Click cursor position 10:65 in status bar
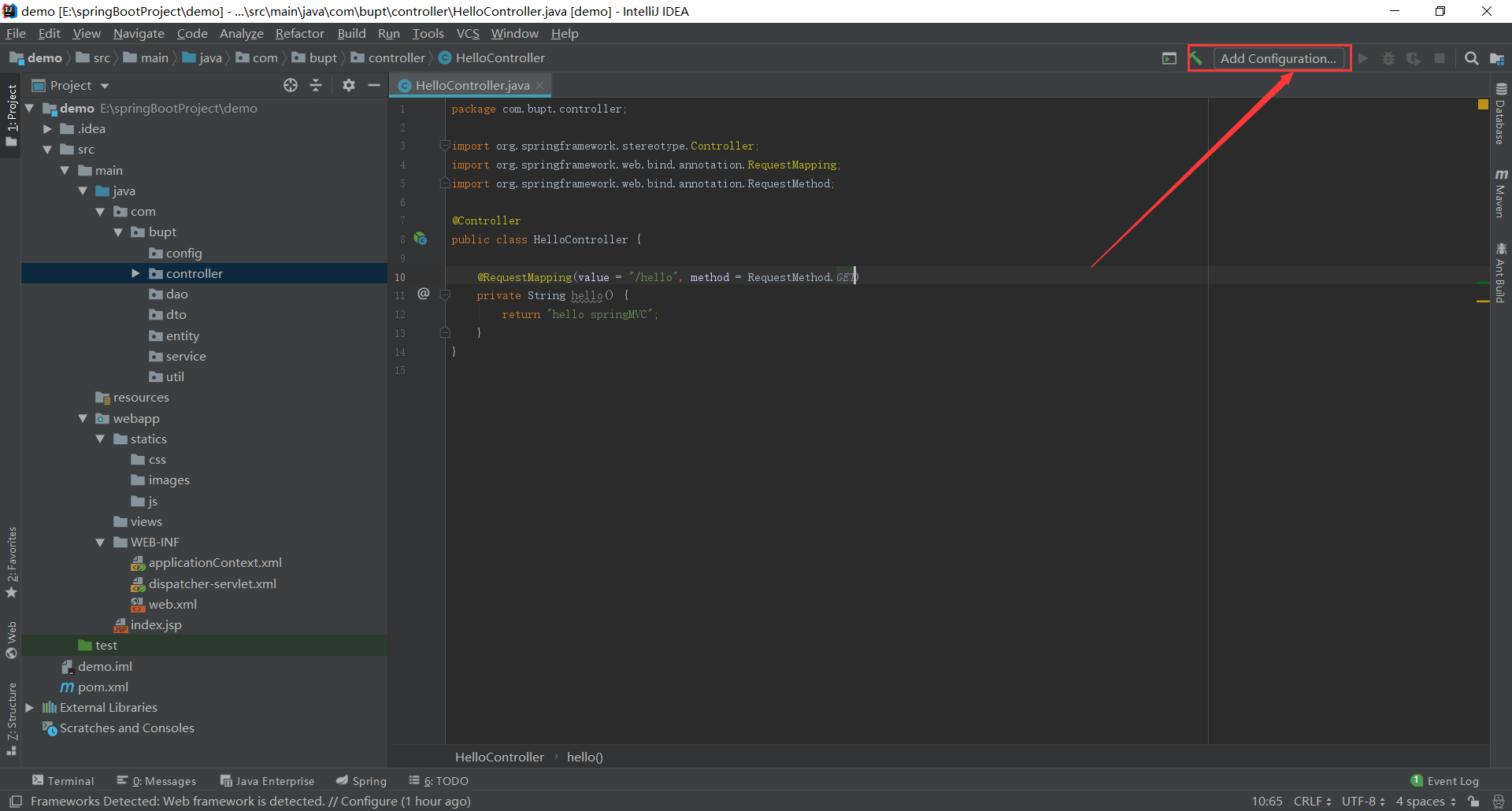Screen dimensions: 1512x811 [x=1267, y=802]
